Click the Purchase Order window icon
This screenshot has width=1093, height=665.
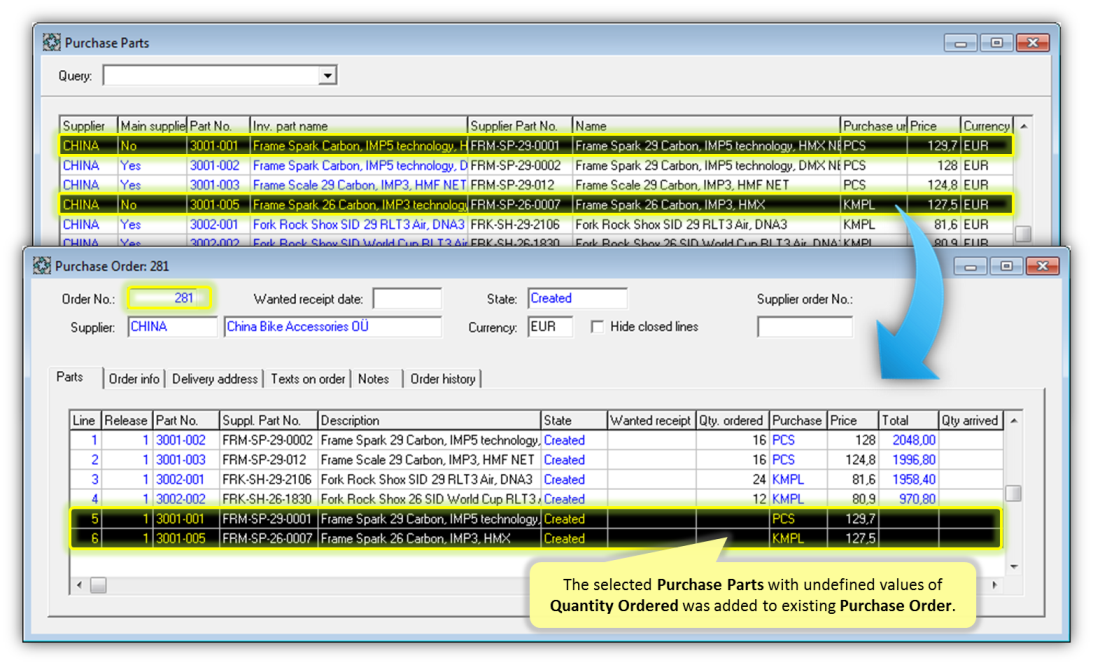(x=41, y=265)
